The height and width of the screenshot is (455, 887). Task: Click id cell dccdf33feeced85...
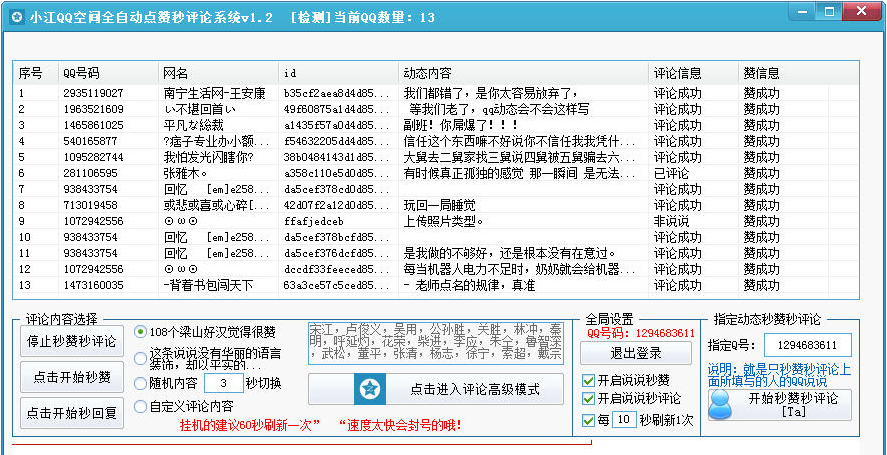click(x=337, y=269)
